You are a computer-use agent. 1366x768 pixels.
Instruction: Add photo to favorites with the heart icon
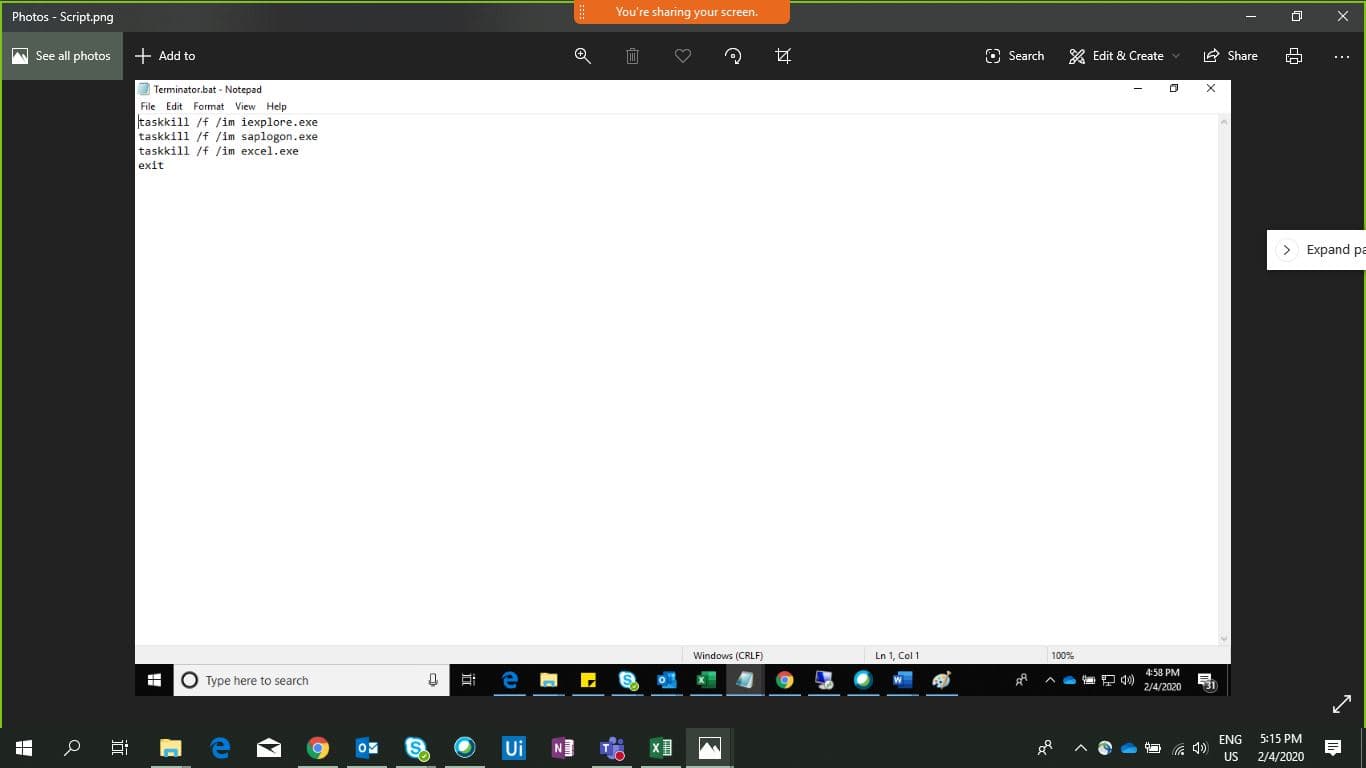(x=683, y=56)
